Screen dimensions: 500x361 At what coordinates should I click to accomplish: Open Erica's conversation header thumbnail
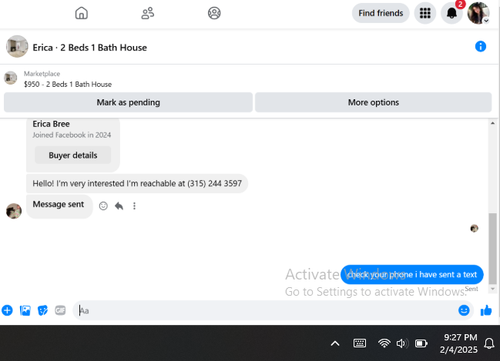(x=17, y=46)
